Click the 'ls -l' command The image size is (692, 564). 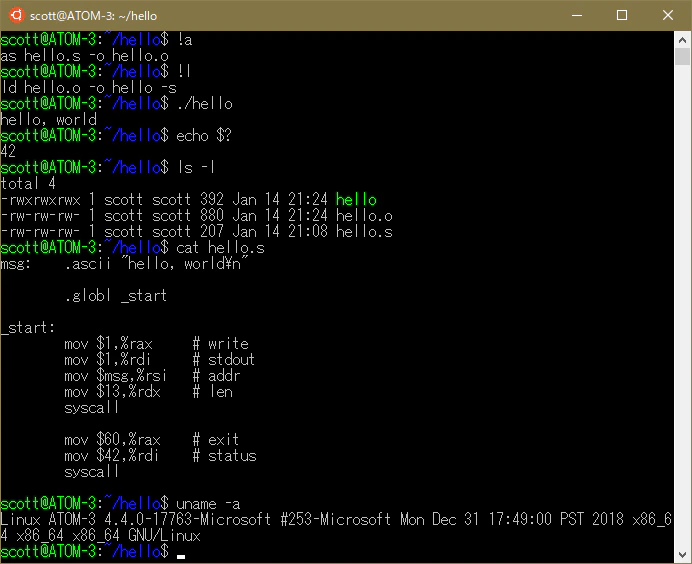pos(196,168)
